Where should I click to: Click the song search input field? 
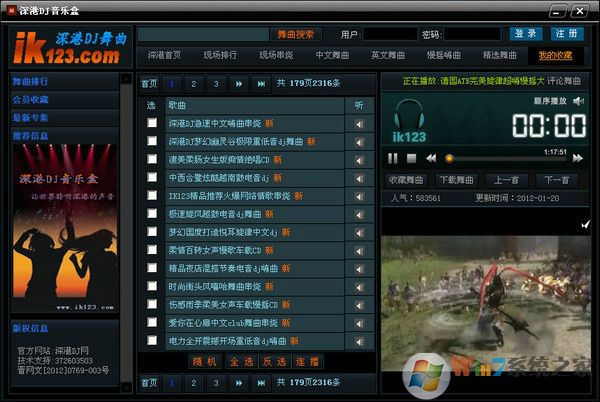[x=203, y=35]
